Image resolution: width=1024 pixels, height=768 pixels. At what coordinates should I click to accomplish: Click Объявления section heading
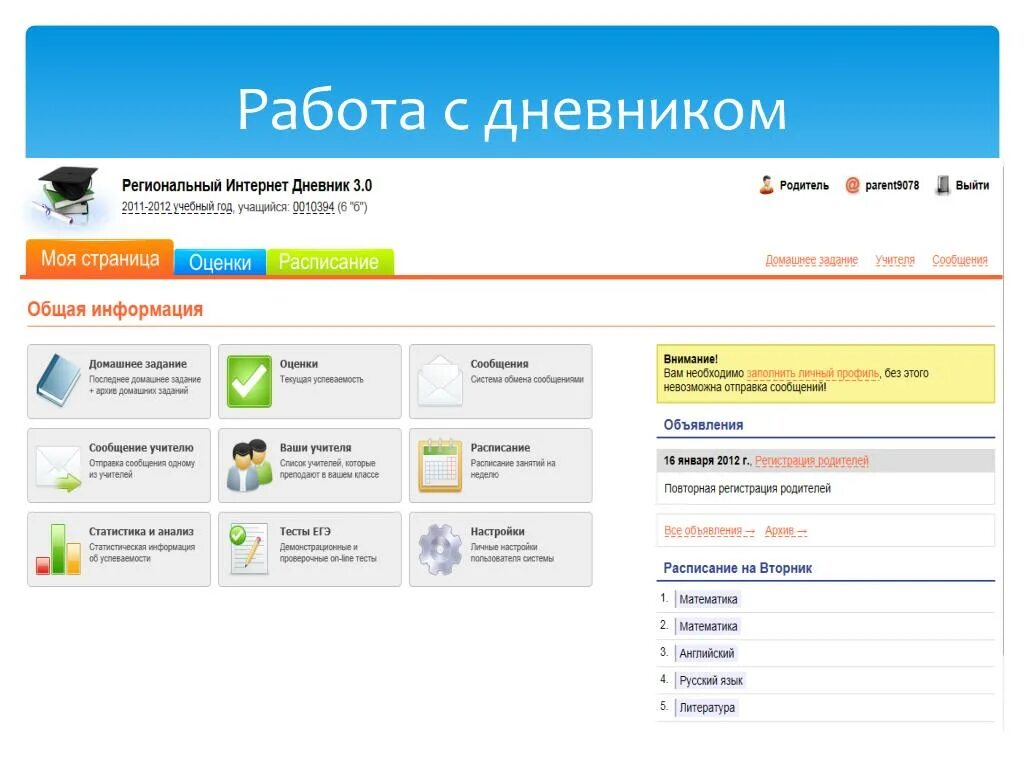coord(703,425)
